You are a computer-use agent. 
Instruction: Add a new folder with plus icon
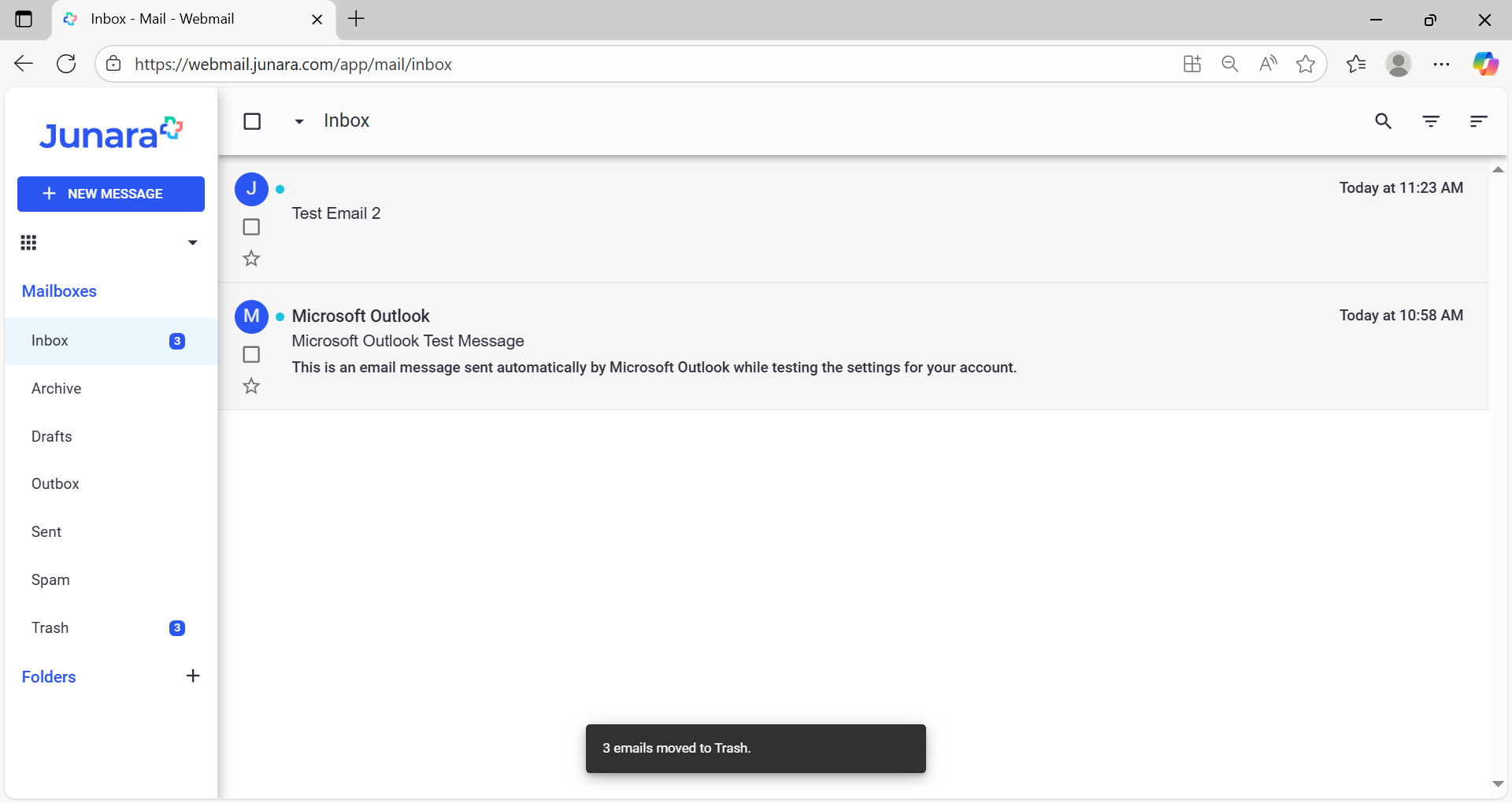[193, 676]
